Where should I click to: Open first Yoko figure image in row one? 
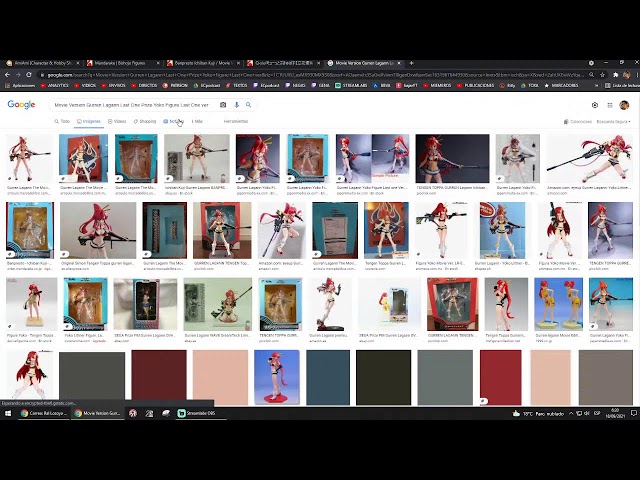click(x=29, y=158)
